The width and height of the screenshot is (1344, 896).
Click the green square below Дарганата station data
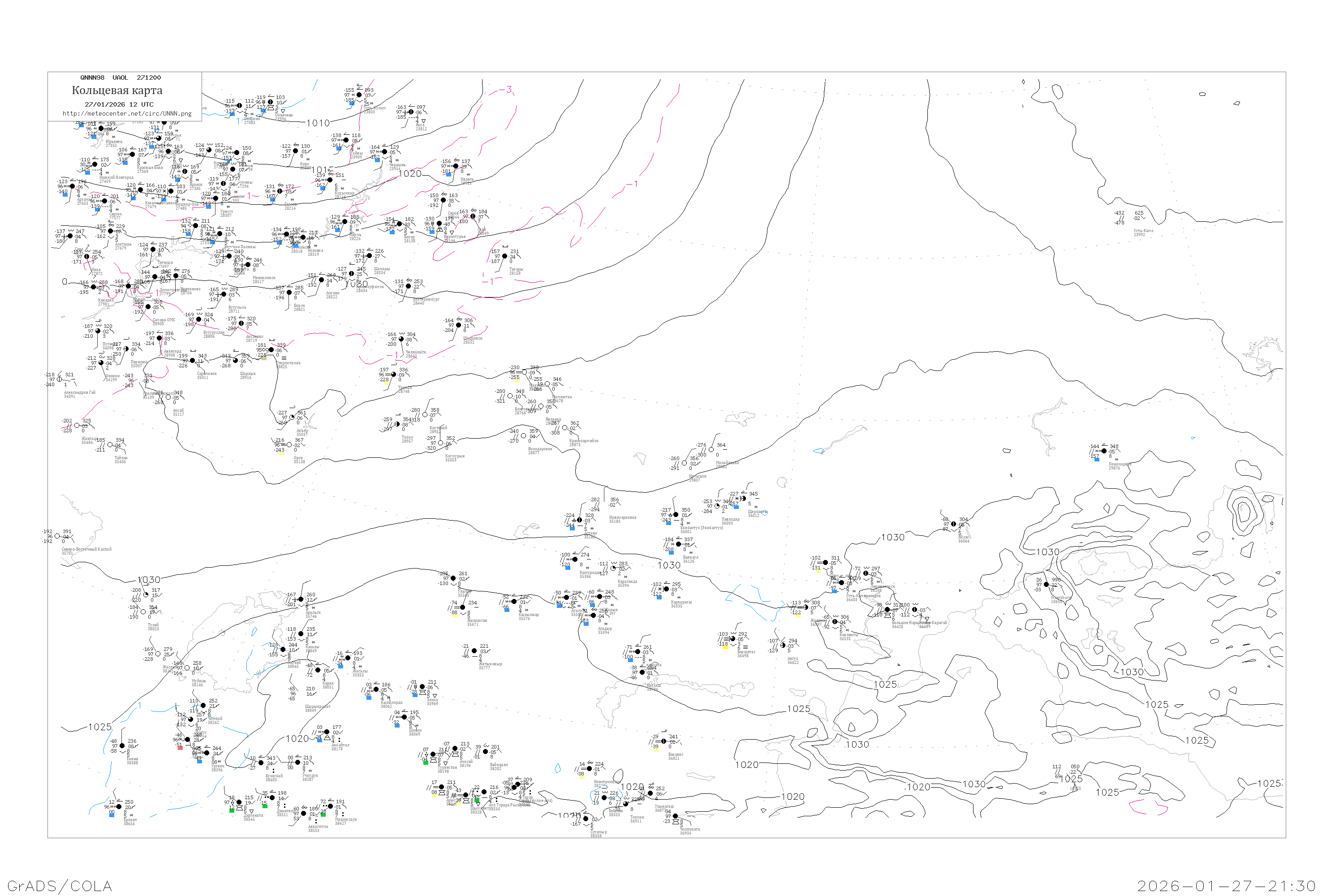(x=232, y=810)
